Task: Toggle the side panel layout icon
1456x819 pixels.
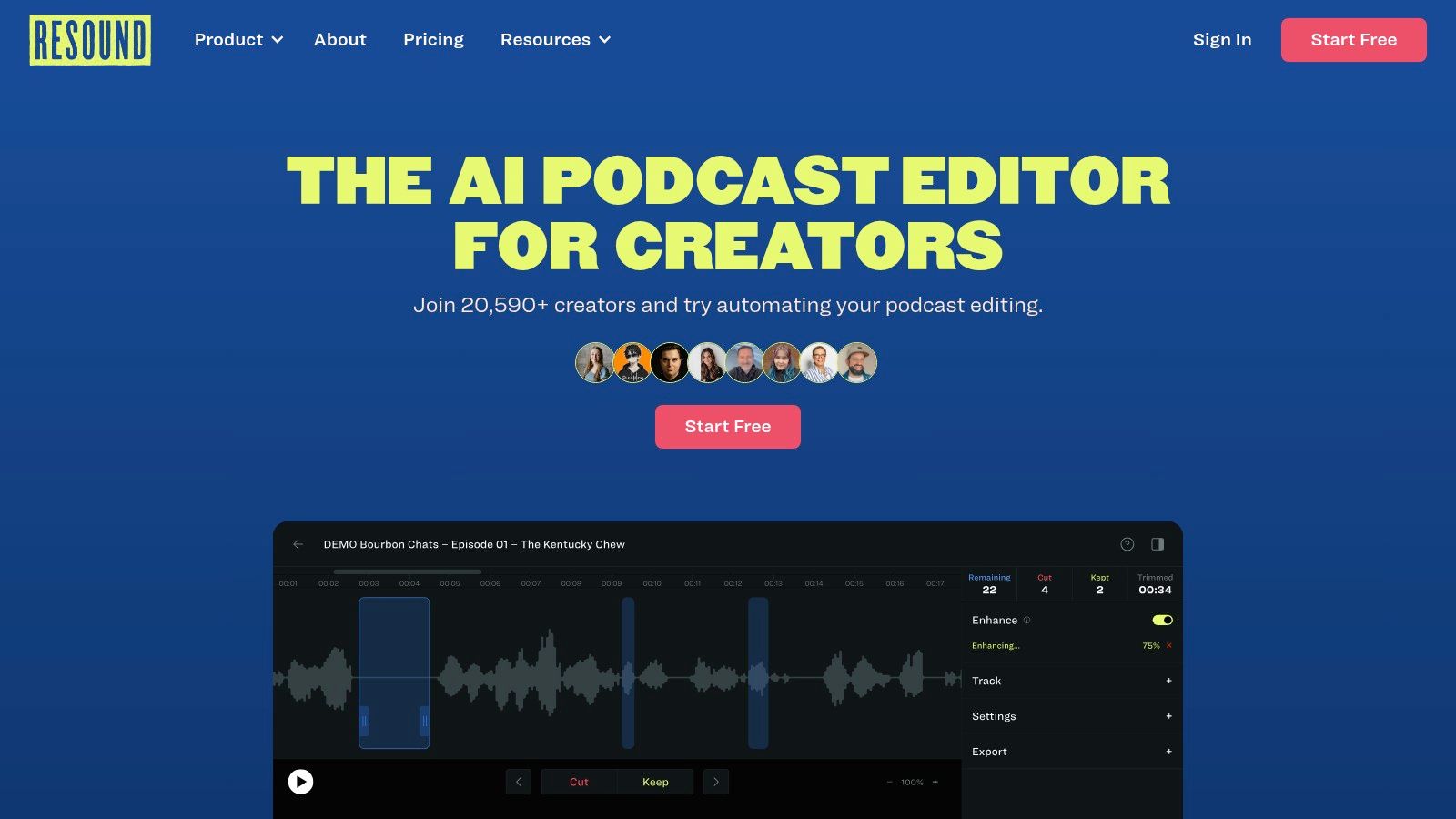Action: click(x=1158, y=544)
